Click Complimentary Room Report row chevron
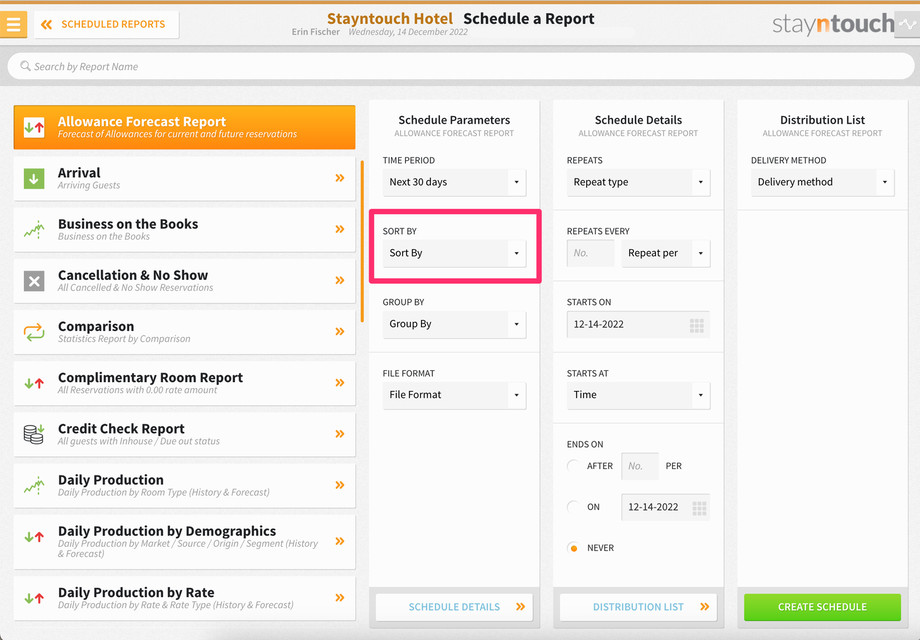920x640 pixels. 340,382
